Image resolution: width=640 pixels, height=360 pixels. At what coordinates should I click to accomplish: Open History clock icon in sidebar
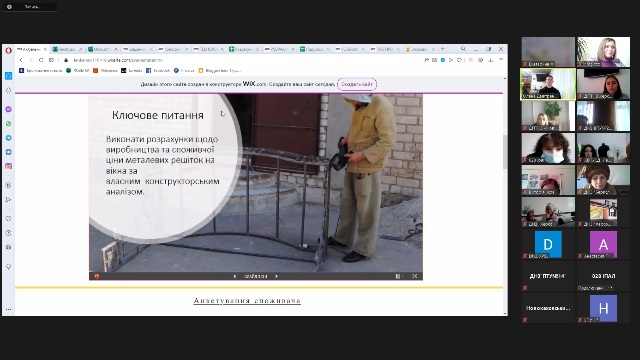coord(8,233)
